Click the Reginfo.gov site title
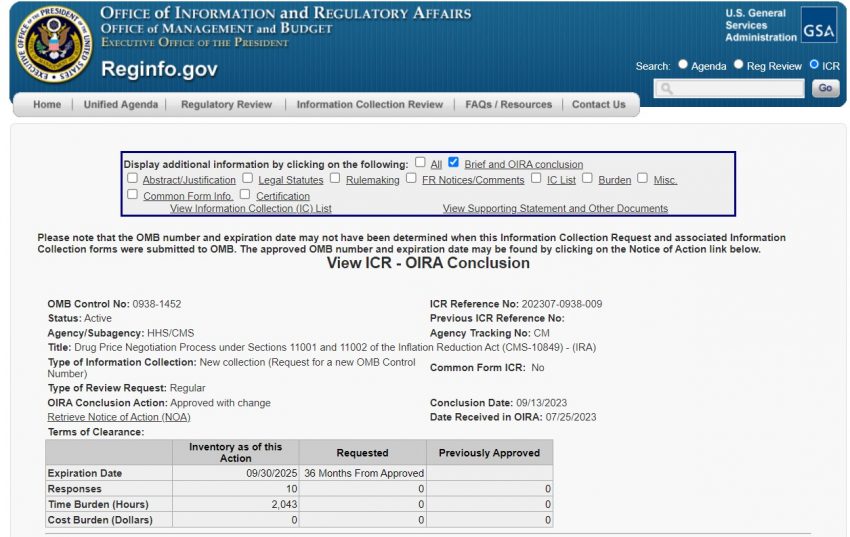Image resolution: width=850 pixels, height=537 pixels. point(159,70)
